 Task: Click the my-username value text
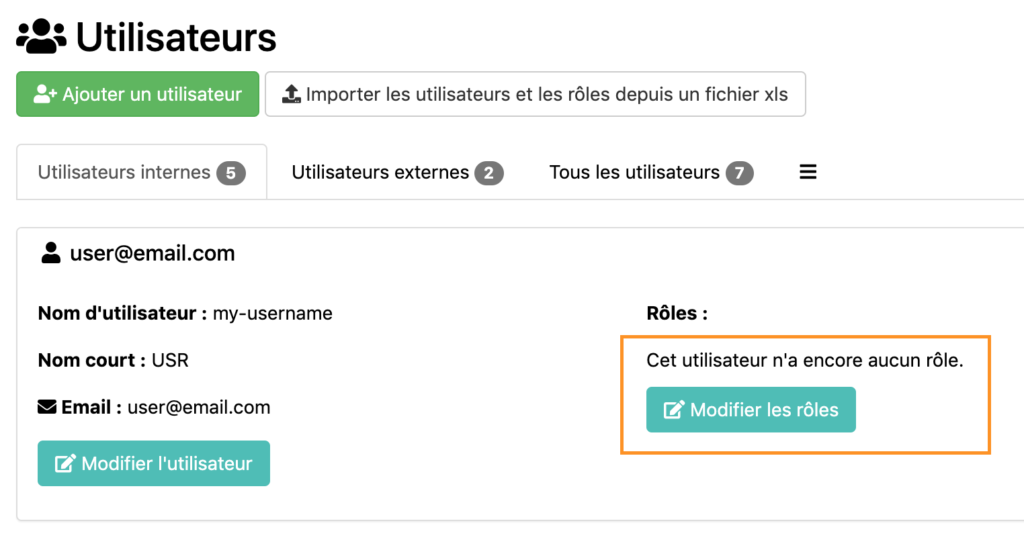272,313
